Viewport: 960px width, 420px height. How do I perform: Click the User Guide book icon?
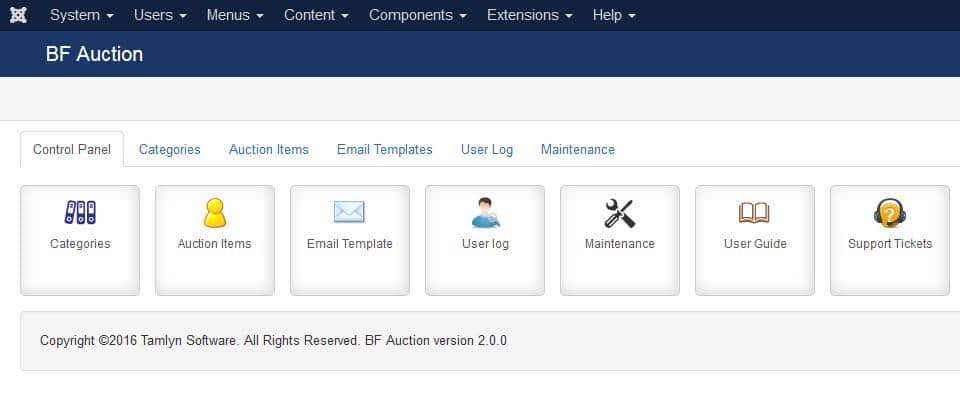tap(754, 213)
